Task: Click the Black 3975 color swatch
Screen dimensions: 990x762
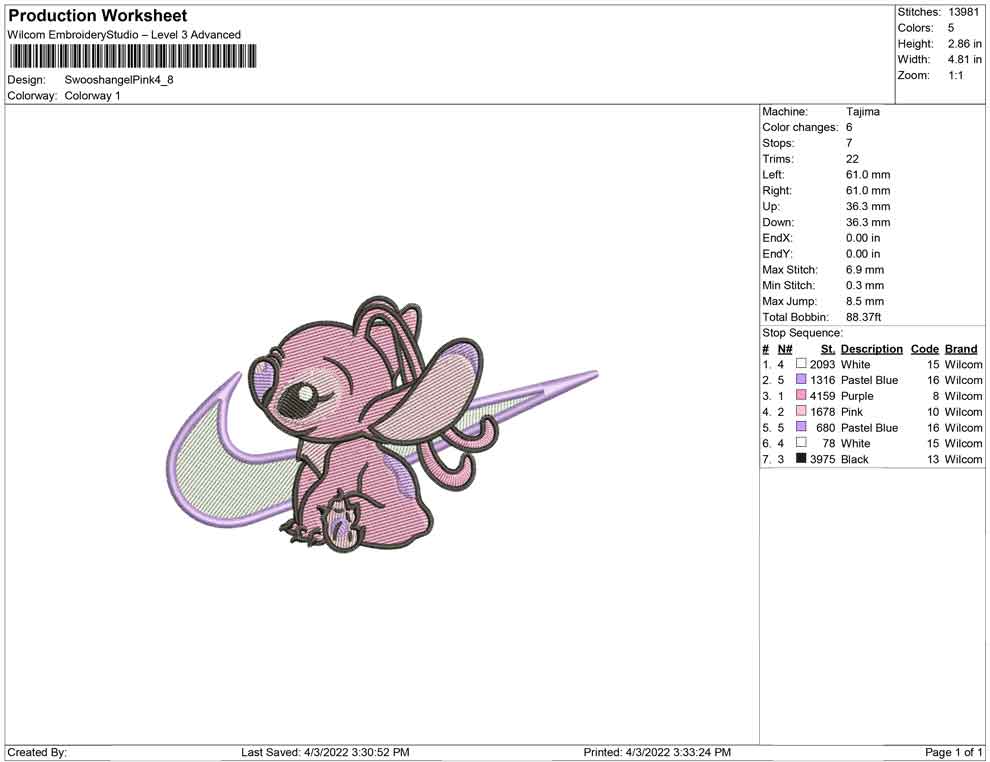Action: 801,458
